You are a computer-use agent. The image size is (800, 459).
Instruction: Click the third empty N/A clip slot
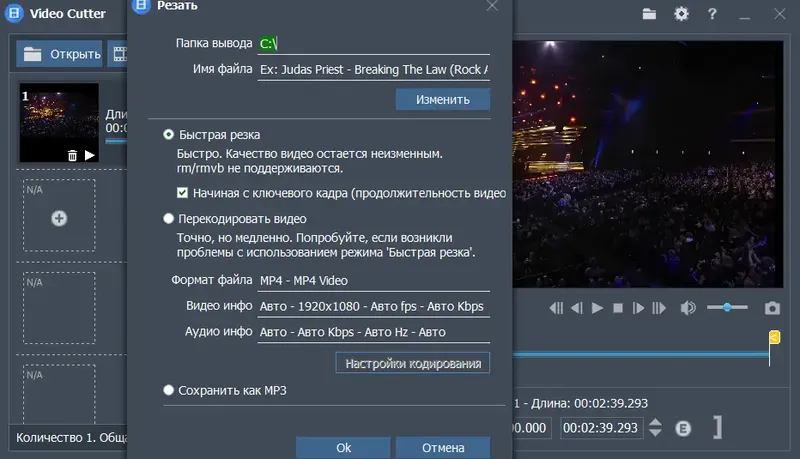[x=59, y=394]
